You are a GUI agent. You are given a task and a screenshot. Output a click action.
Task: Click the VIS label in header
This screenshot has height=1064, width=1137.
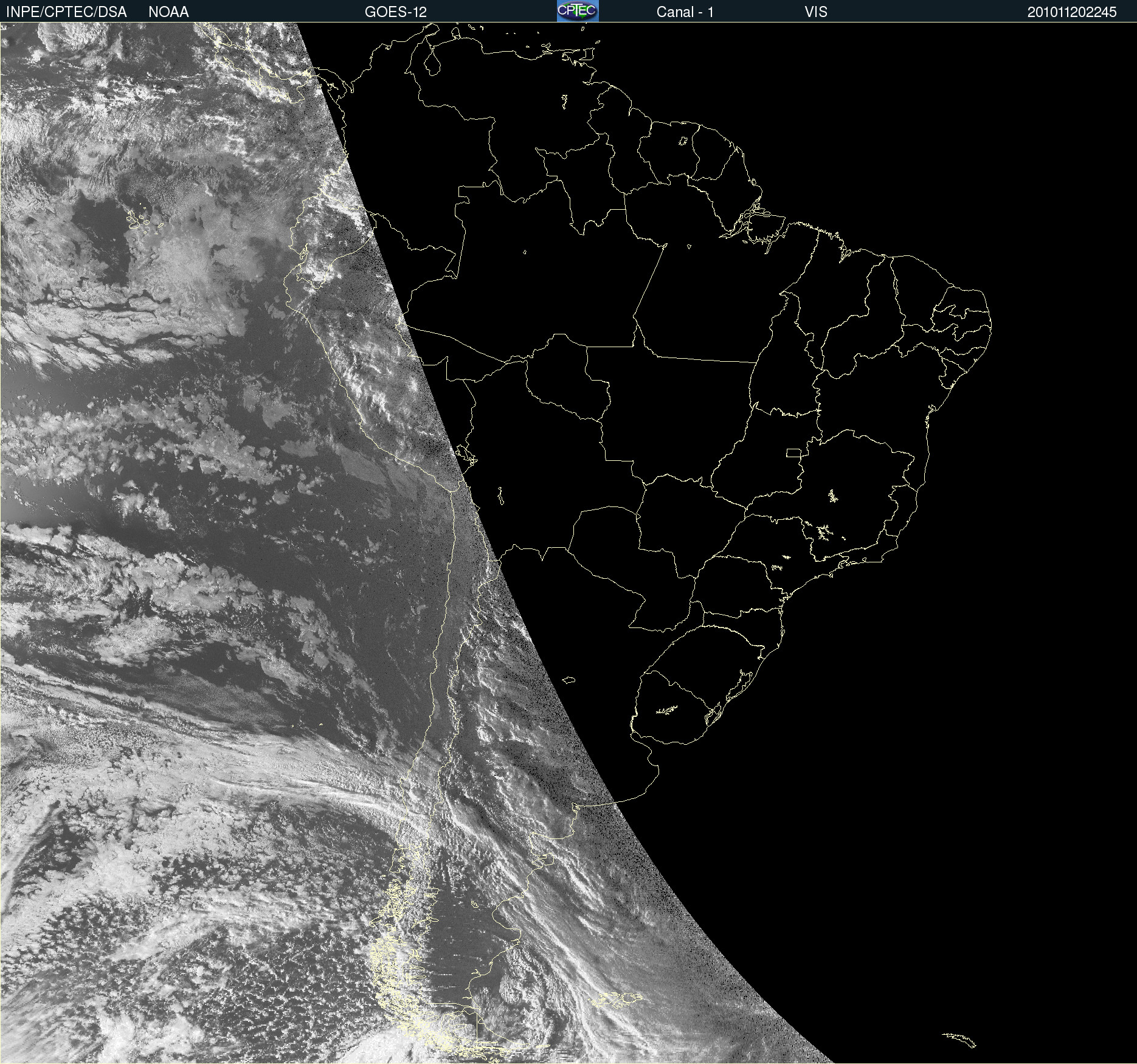[816, 12]
